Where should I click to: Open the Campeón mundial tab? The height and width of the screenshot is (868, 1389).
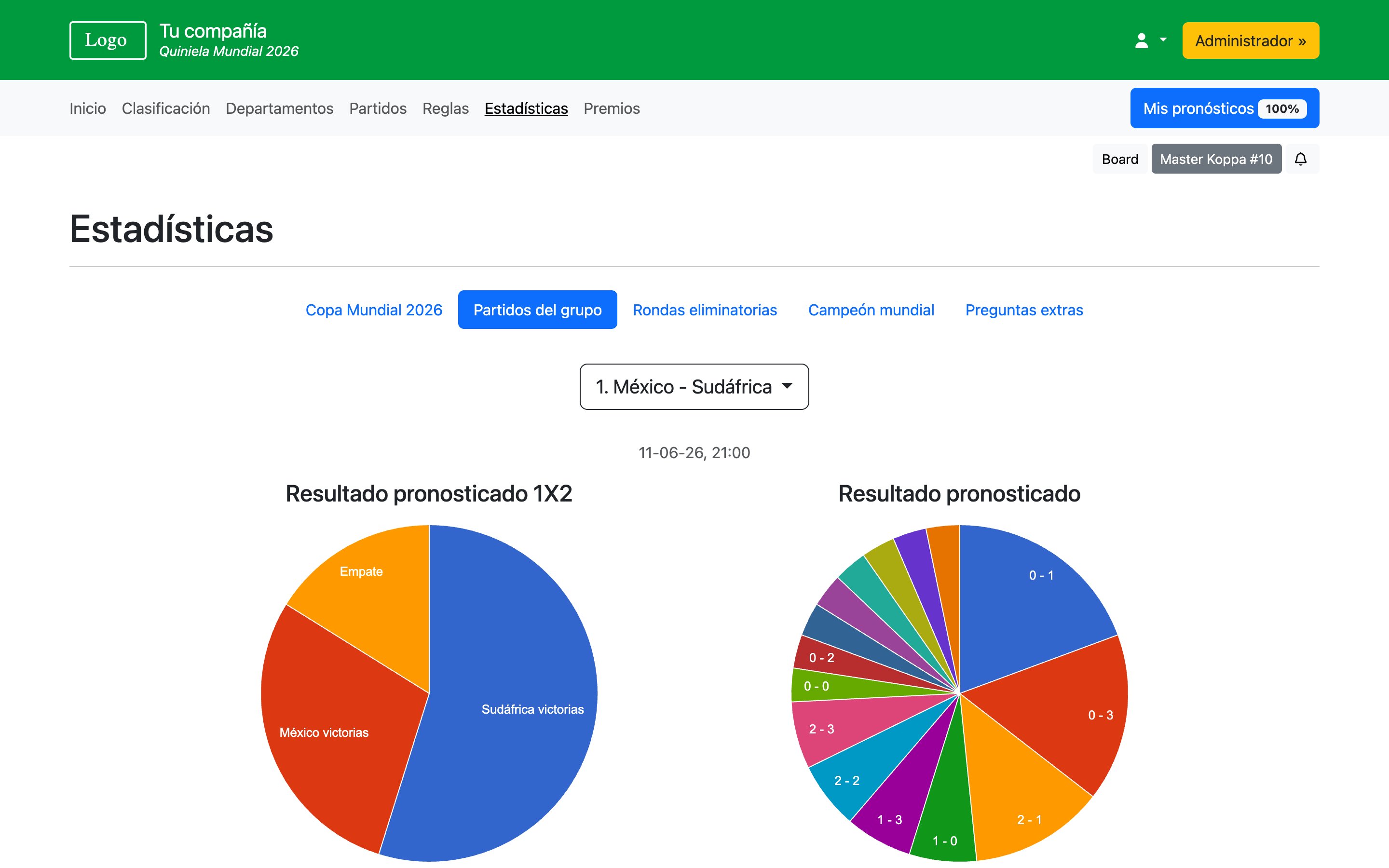point(871,310)
